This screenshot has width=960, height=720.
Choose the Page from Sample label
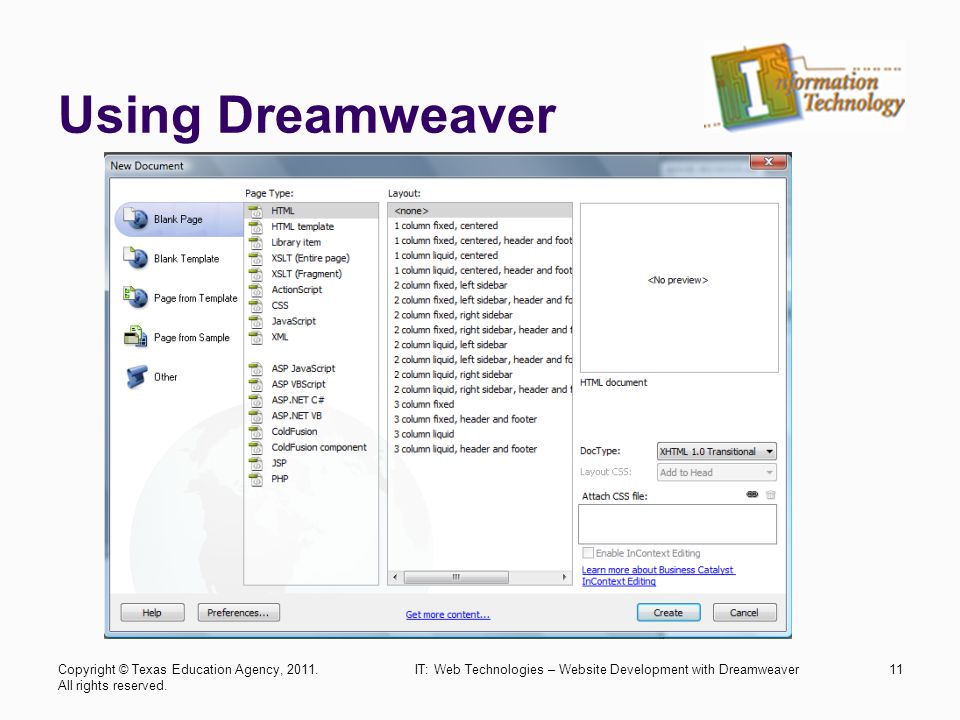click(x=192, y=337)
